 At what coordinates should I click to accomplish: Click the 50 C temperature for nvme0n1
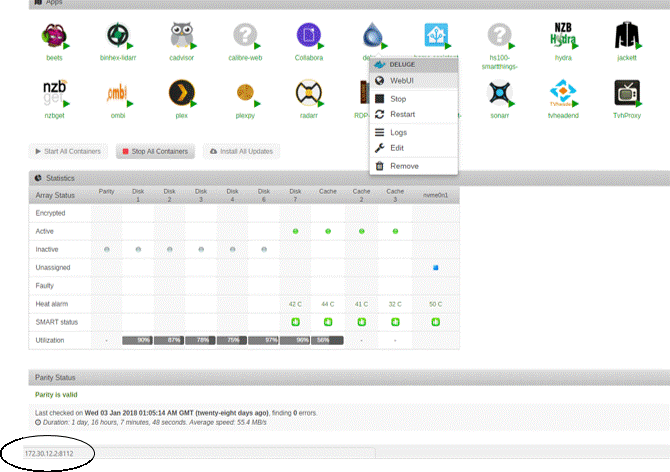tap(435, 304)
